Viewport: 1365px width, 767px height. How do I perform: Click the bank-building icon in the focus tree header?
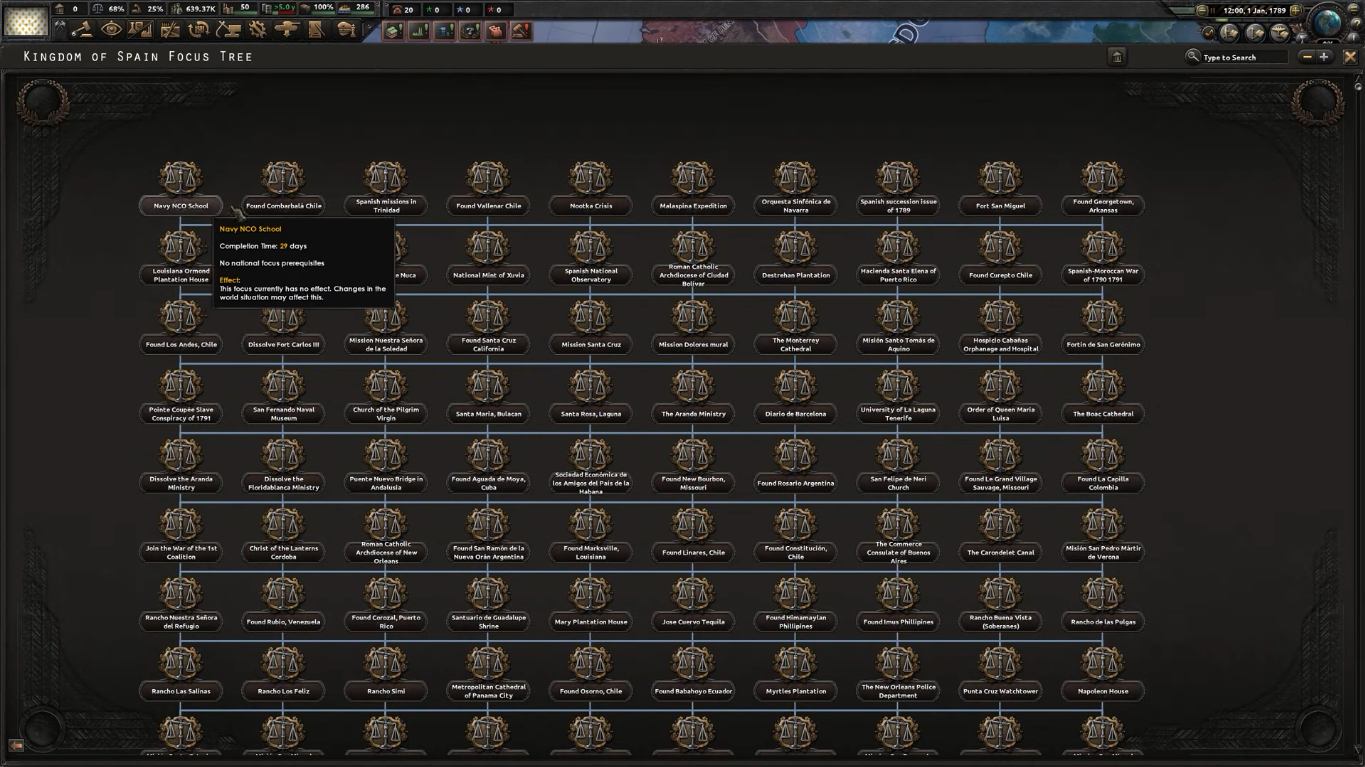pyautogui.click(x=1117, y=57)
